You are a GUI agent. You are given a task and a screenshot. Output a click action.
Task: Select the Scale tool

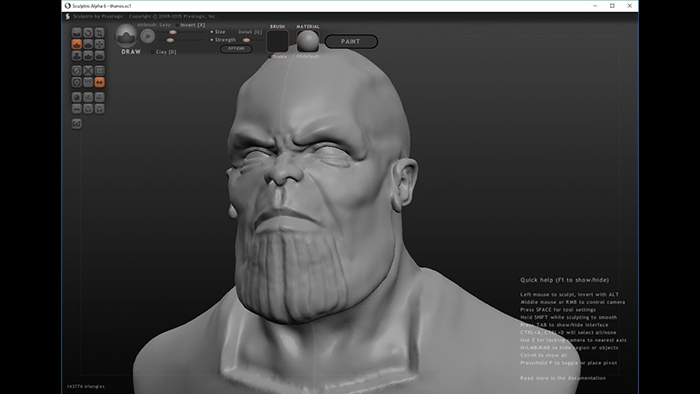point(100,33)
